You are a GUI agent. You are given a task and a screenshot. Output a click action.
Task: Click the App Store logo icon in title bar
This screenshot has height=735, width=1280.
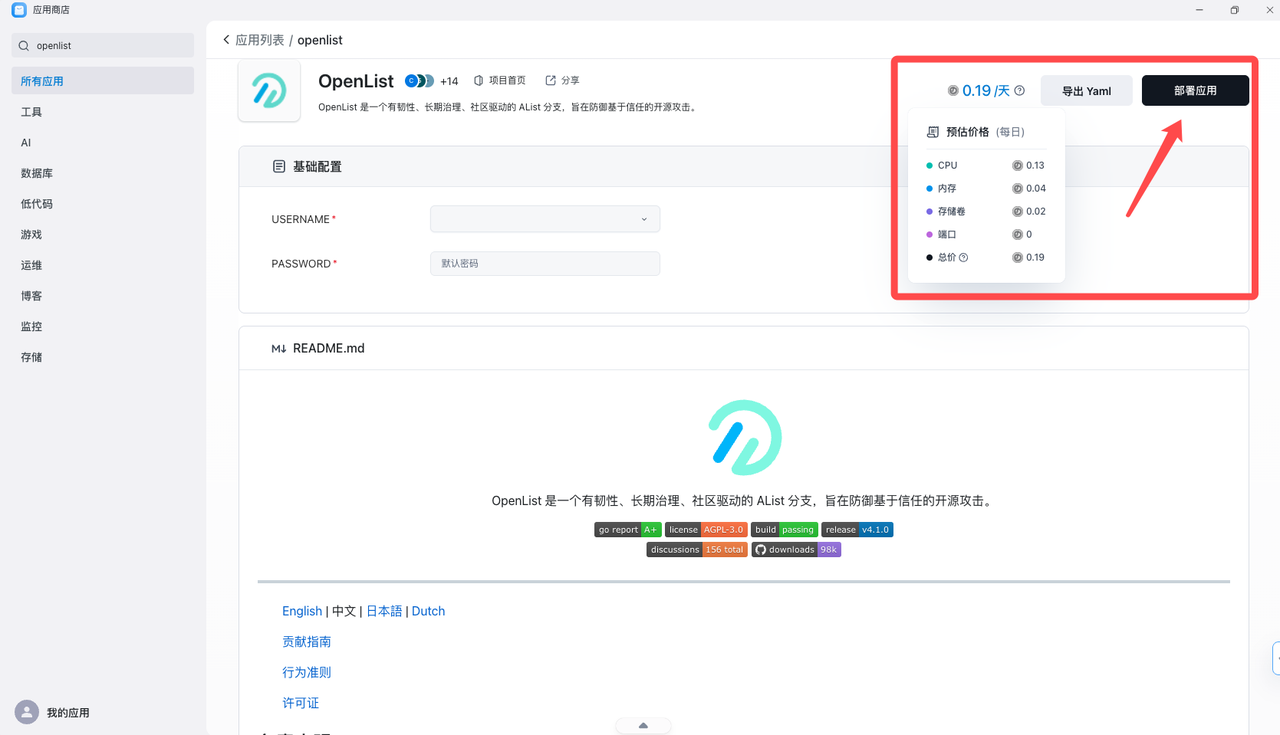[19, 10]
